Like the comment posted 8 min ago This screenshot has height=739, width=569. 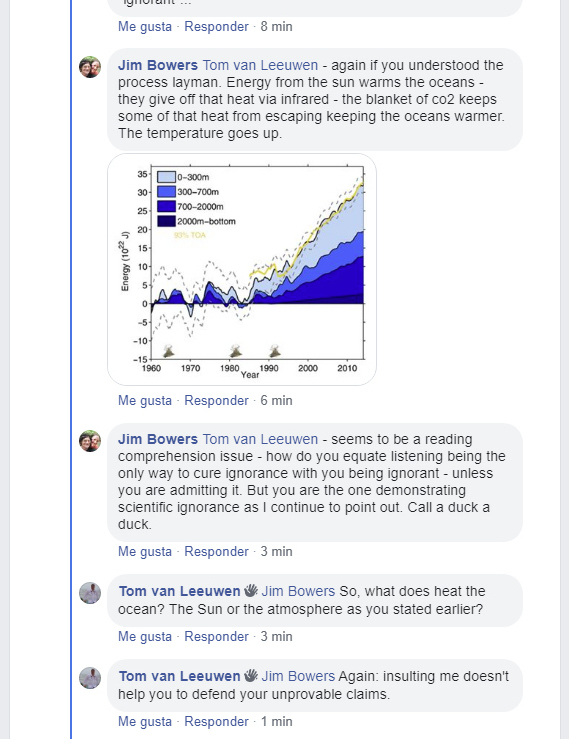click(145, 26)
